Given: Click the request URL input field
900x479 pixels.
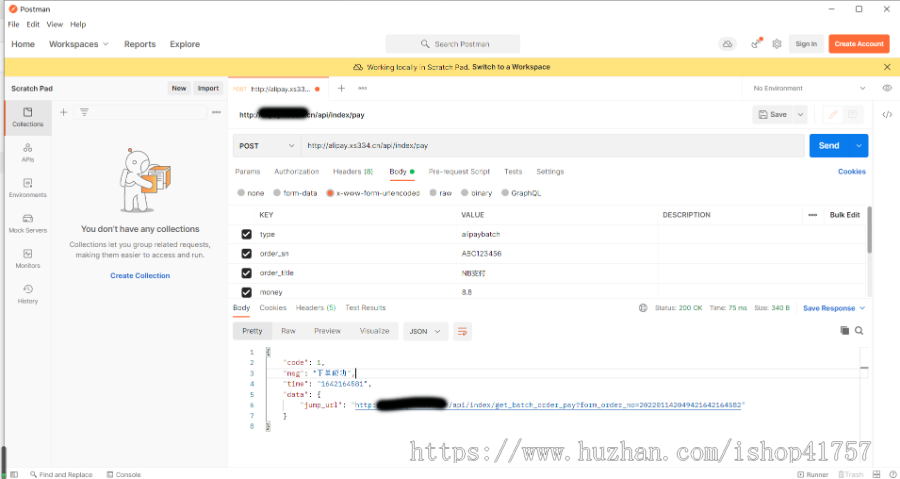Looking at the screenshot, I should coord(553,146).
